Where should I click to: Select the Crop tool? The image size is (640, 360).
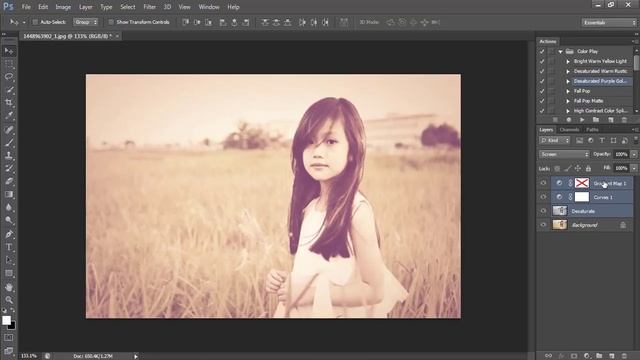(9, 102)
